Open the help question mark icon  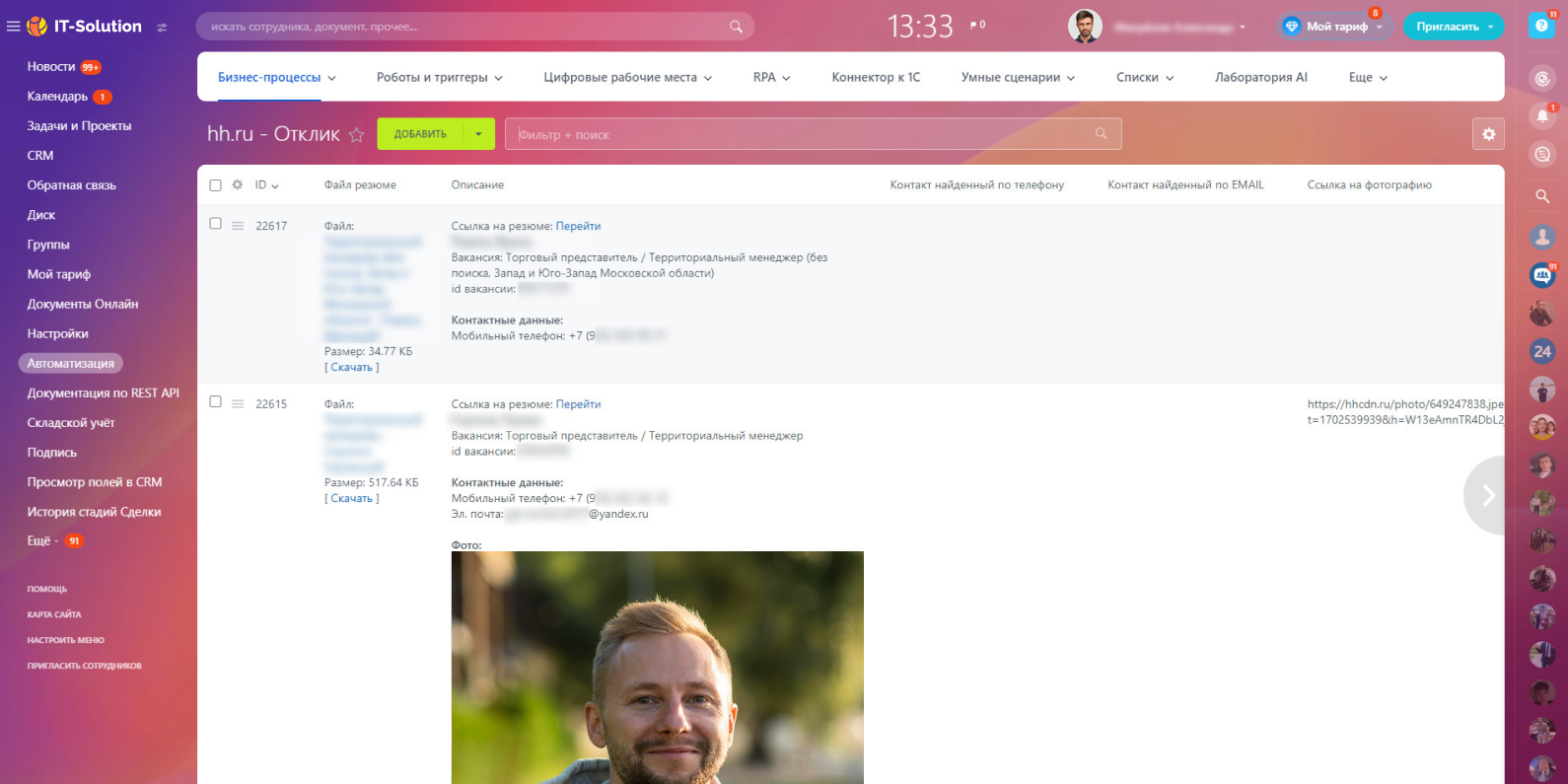tap(1541, 26)
